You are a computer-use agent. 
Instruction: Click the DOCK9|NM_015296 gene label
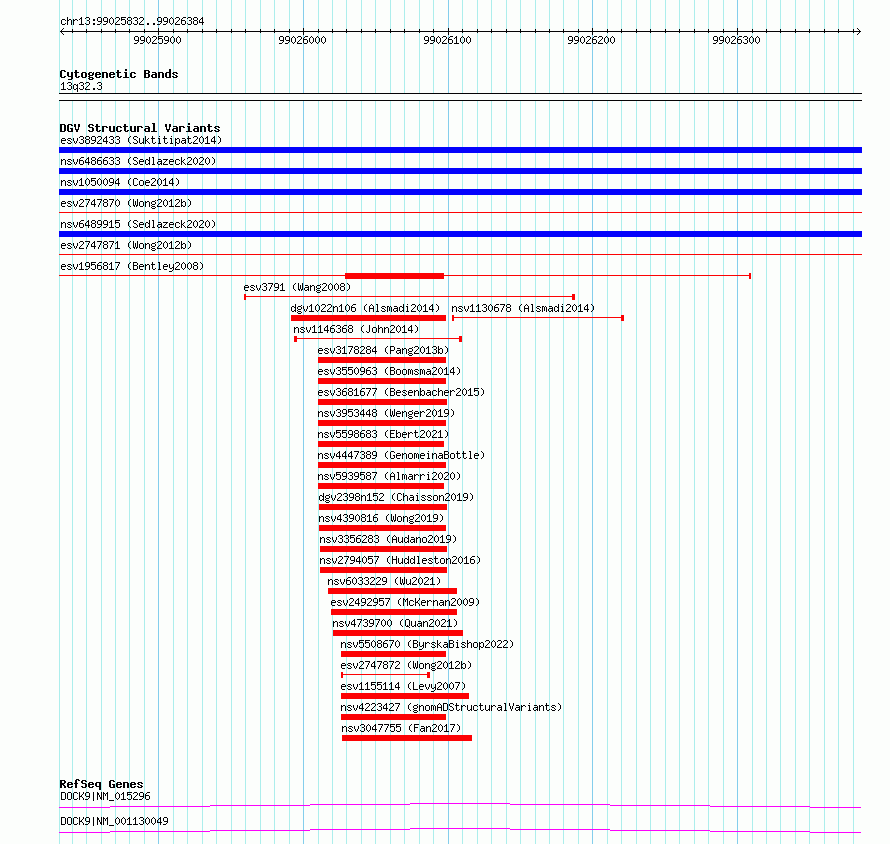[x=105, y=796]
